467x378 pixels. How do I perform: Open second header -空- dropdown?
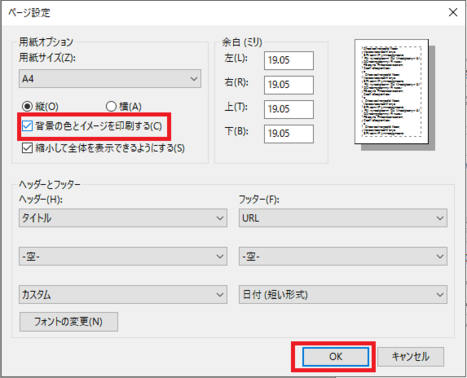click(123, 256)
